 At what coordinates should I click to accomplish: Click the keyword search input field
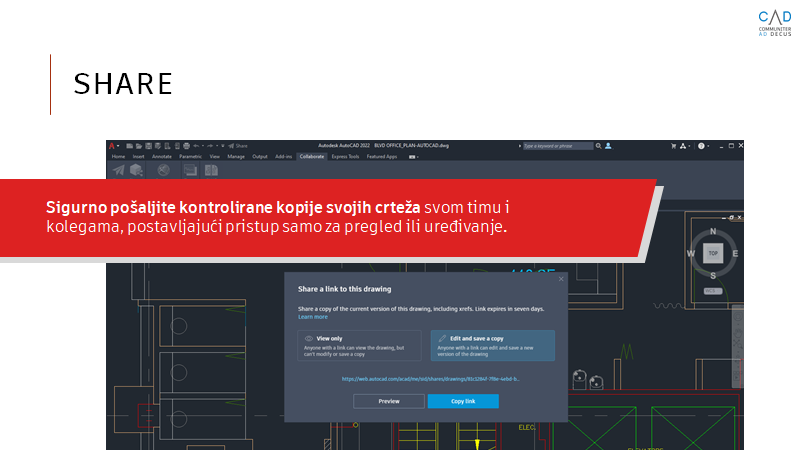click(558, 146)
